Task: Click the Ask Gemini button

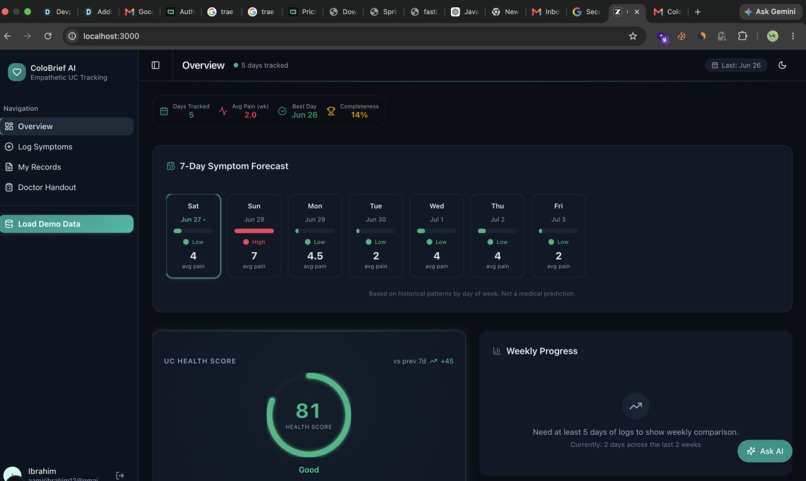Action: (x=770, y=11)
